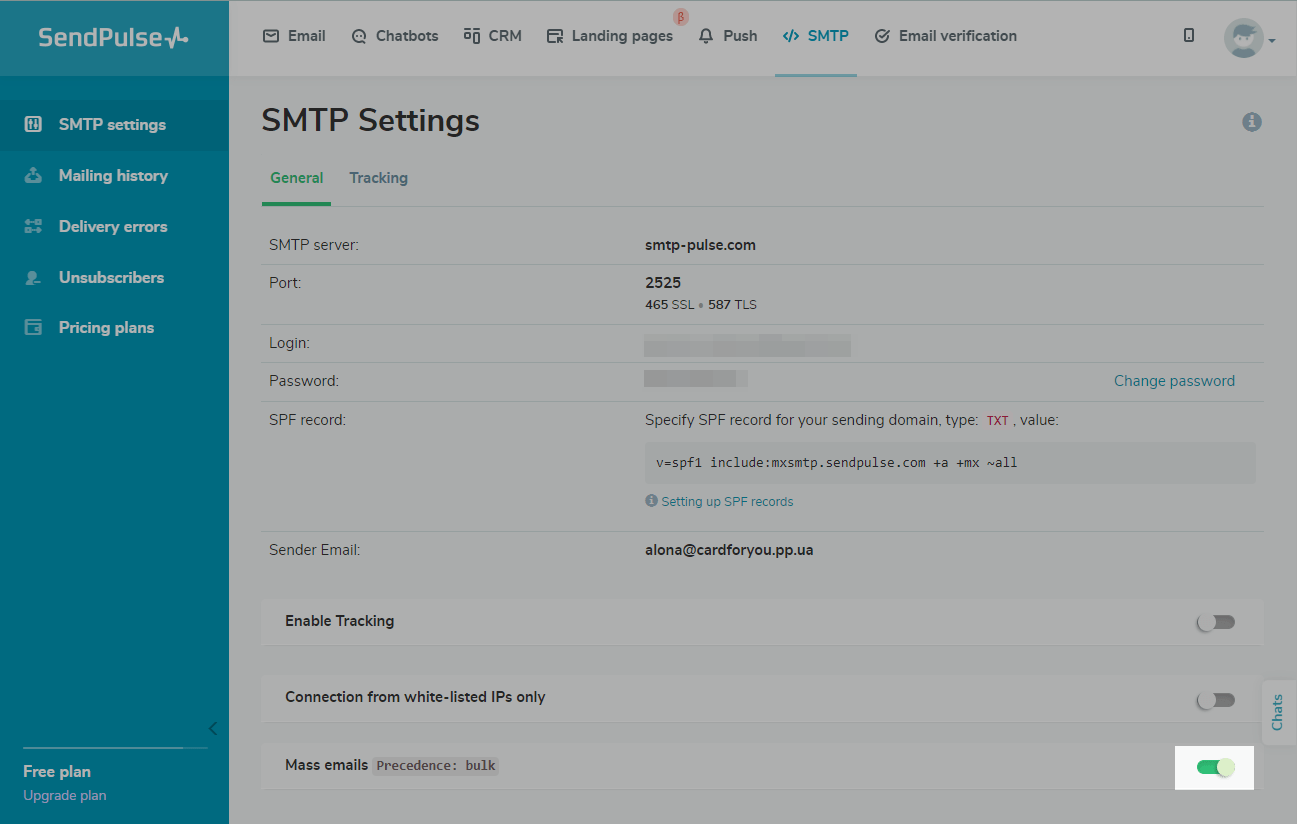Go to the CRM section
This screenshot has height=824, width=1297.
tap(493, 36)
